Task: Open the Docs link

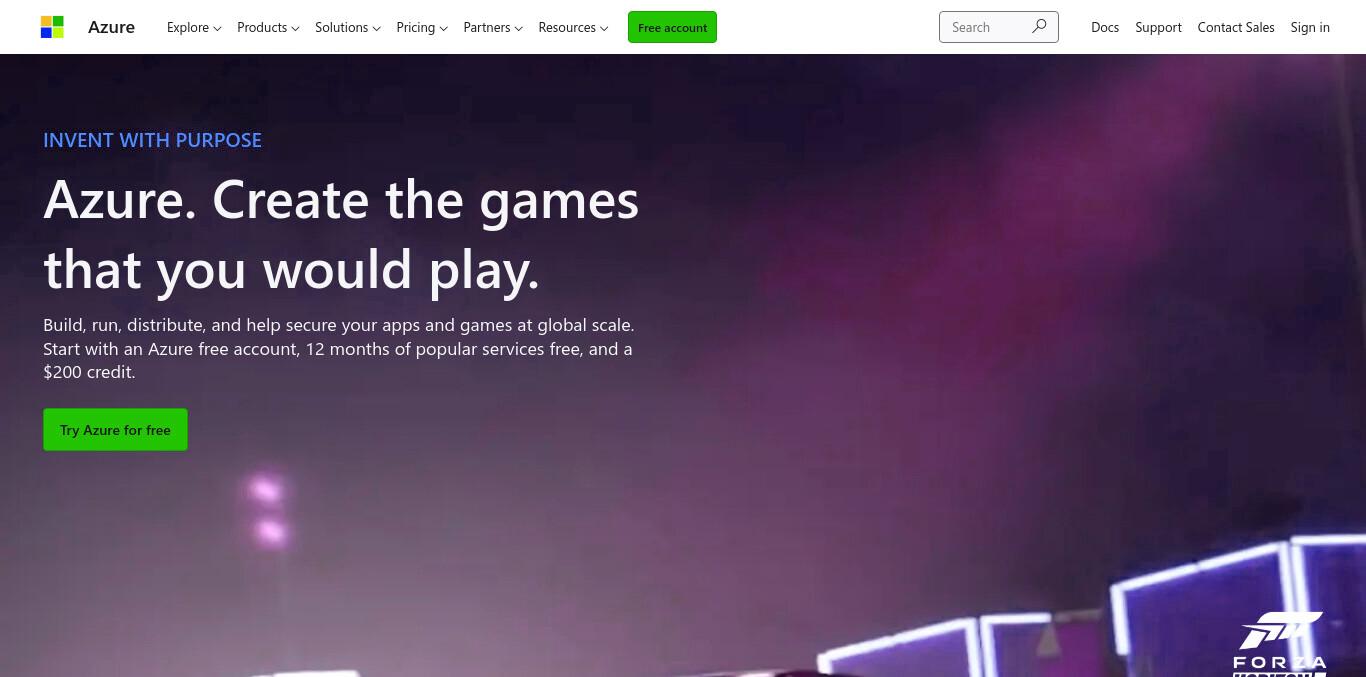Action: coord(1105,27)
